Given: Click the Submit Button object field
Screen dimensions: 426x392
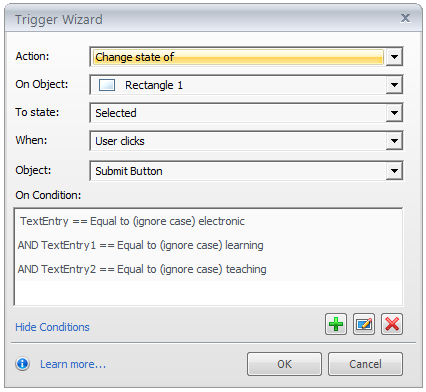Looking at the screenshot, I should [x=238, y=171].
